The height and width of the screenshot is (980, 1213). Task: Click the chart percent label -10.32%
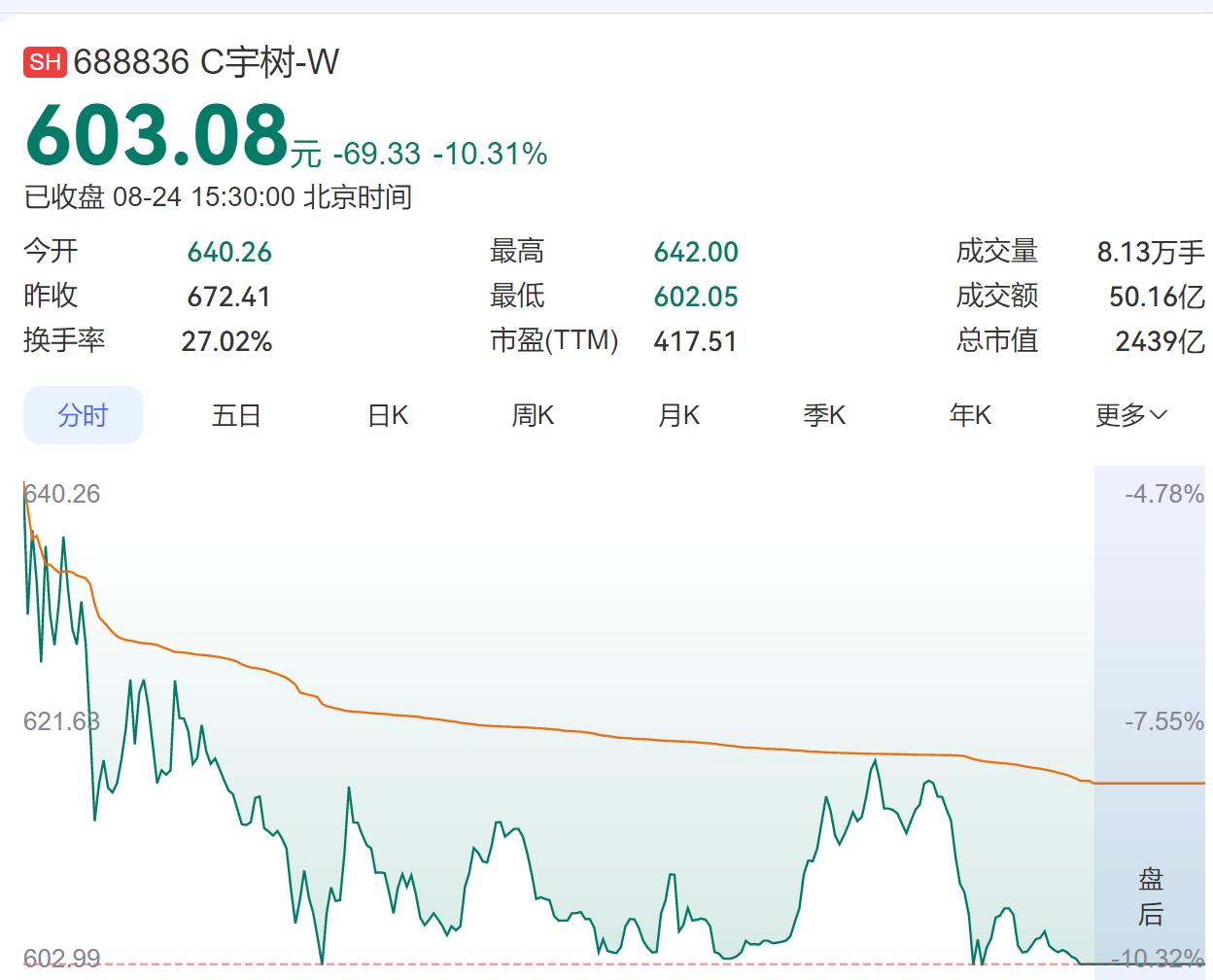click(1158, 959)
